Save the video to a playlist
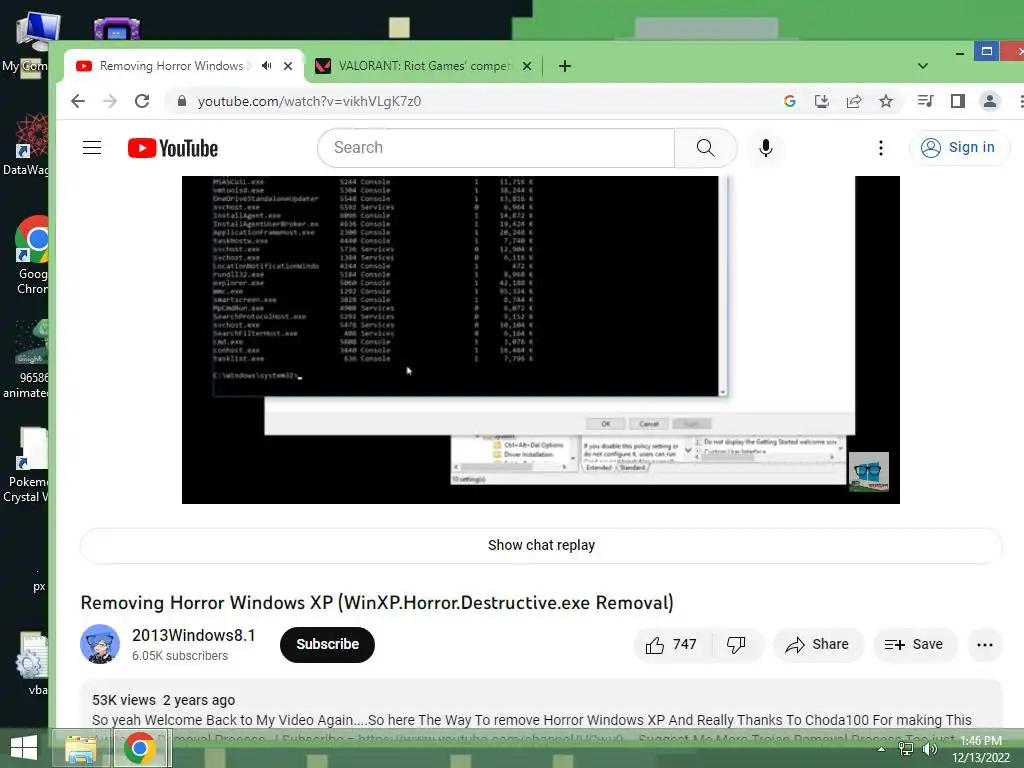 tap(914, 645)
